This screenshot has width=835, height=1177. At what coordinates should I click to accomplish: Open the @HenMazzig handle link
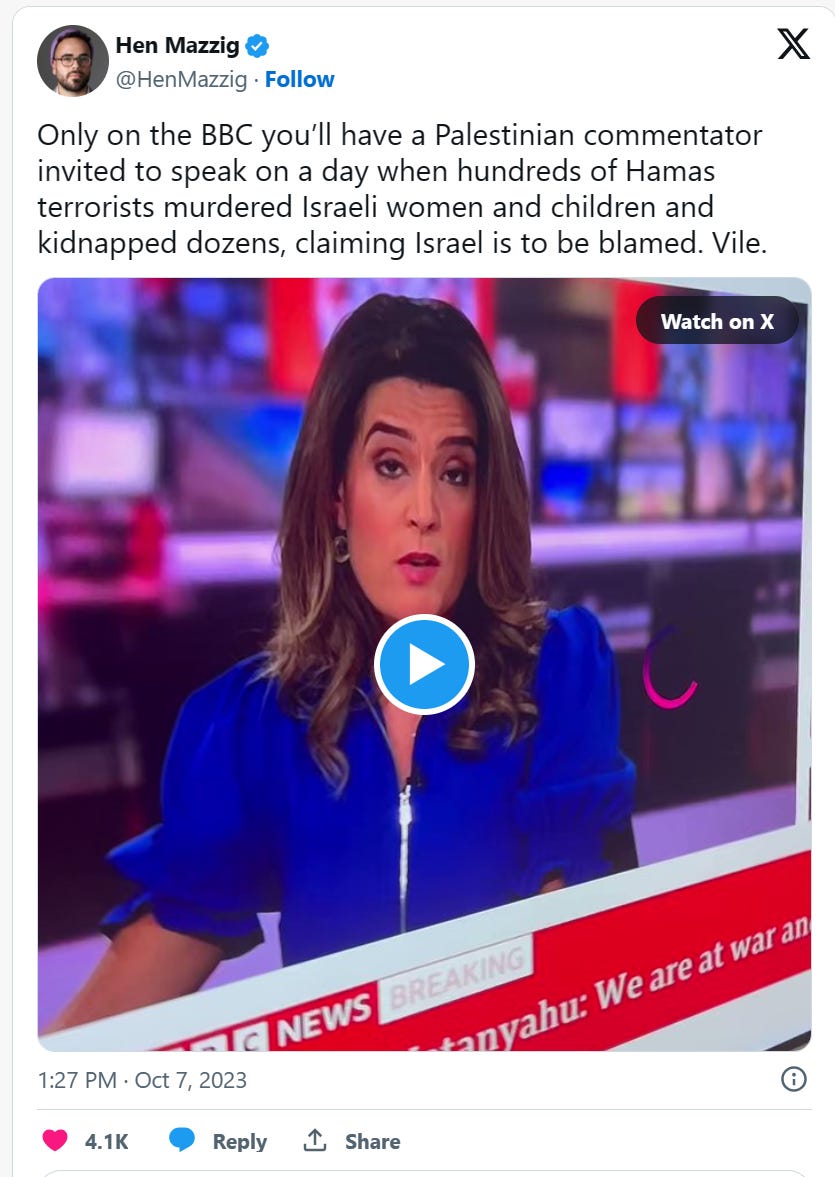click(181, 80)
